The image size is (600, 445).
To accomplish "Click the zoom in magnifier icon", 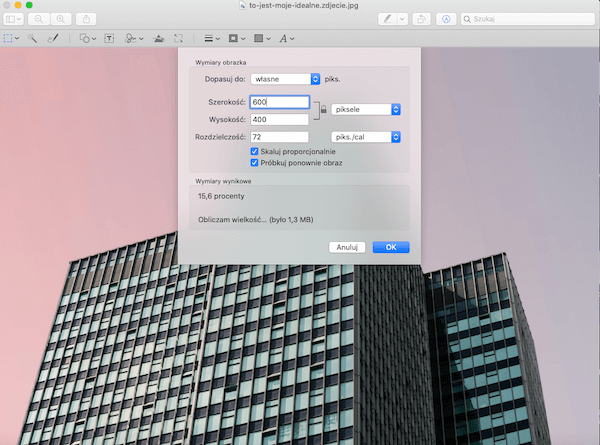I will (60, 18).
